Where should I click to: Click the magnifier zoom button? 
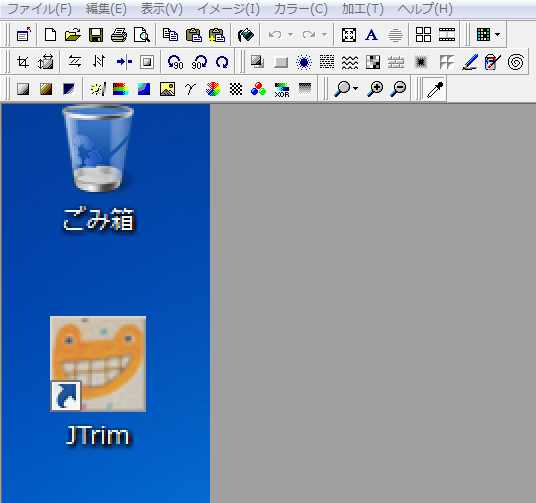coord(342,89)
